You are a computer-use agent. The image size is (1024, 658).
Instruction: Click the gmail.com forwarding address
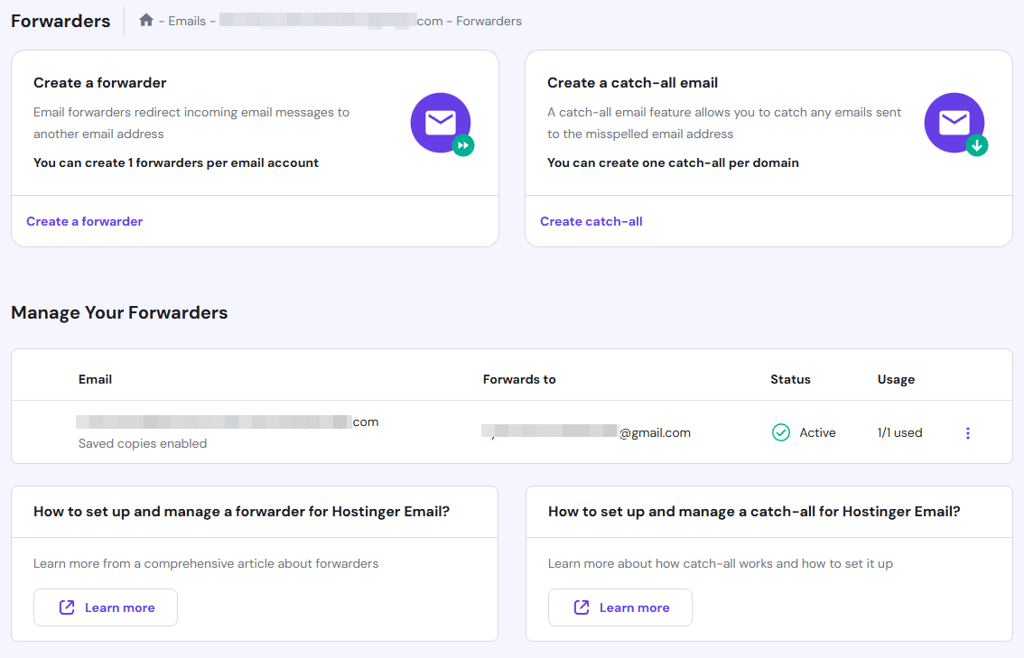click(586, 431)
